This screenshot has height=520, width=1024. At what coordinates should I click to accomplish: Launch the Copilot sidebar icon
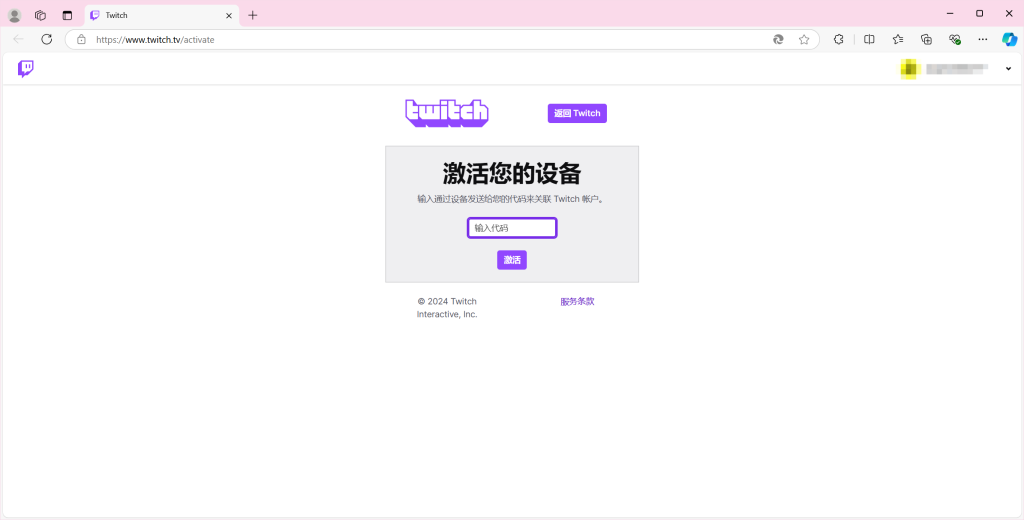point(1009,39)
